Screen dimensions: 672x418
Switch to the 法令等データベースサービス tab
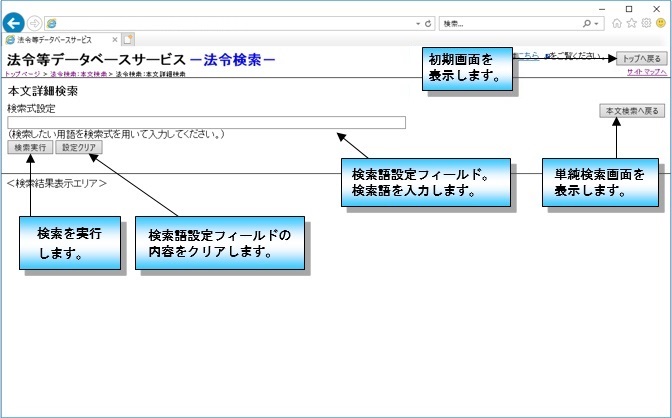coord(55,40)
